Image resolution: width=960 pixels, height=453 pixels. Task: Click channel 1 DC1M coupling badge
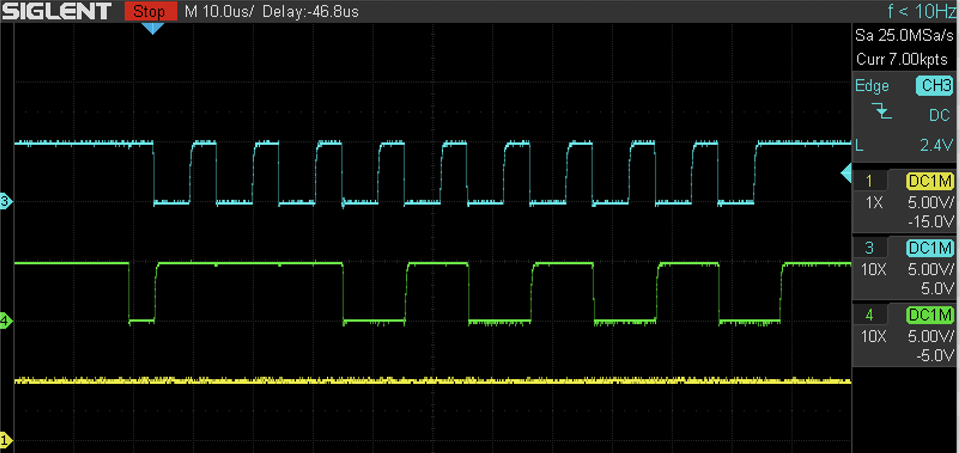click(x=929, y=181)
